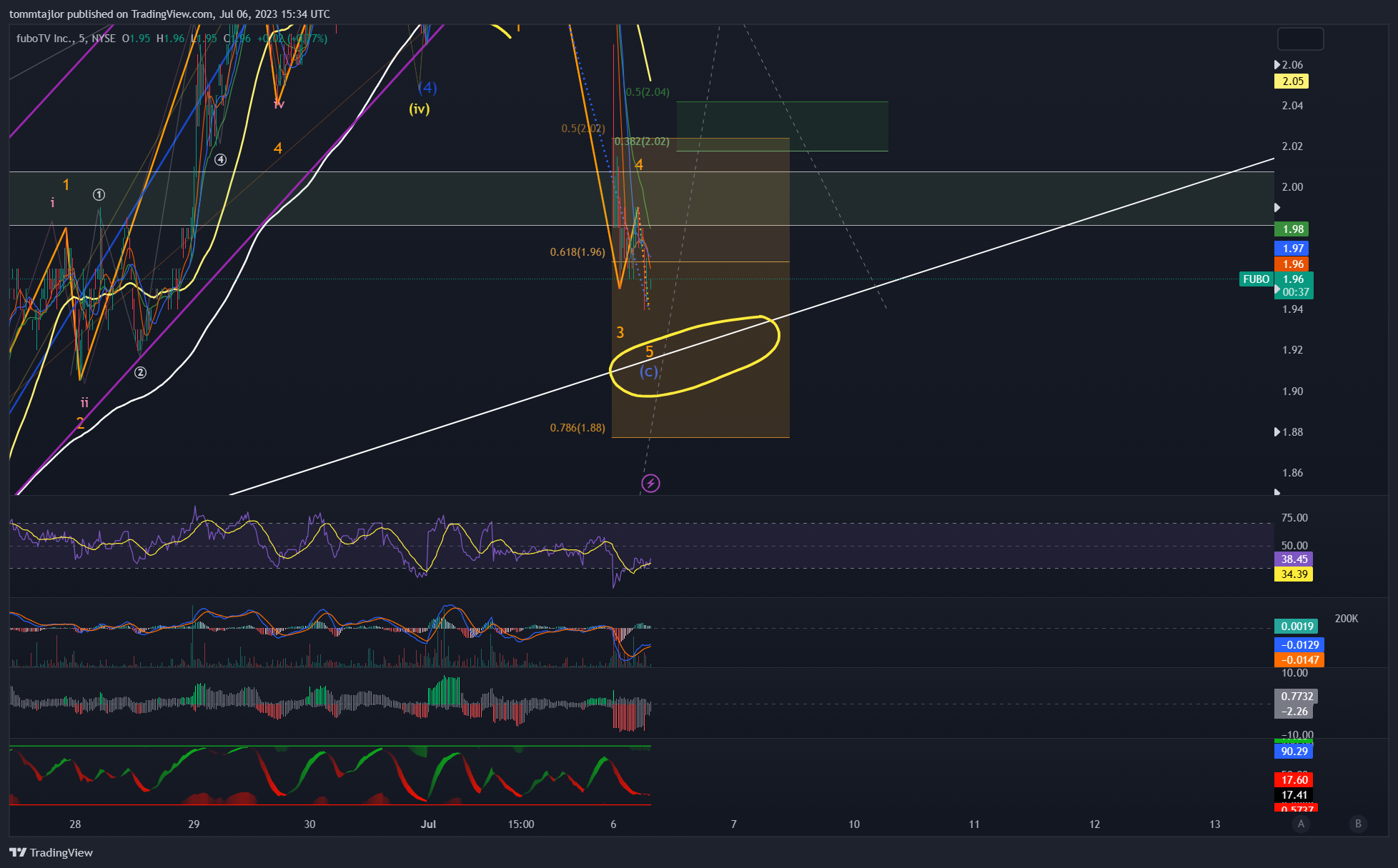Click the 30 date label on time axis

point(309,824)
